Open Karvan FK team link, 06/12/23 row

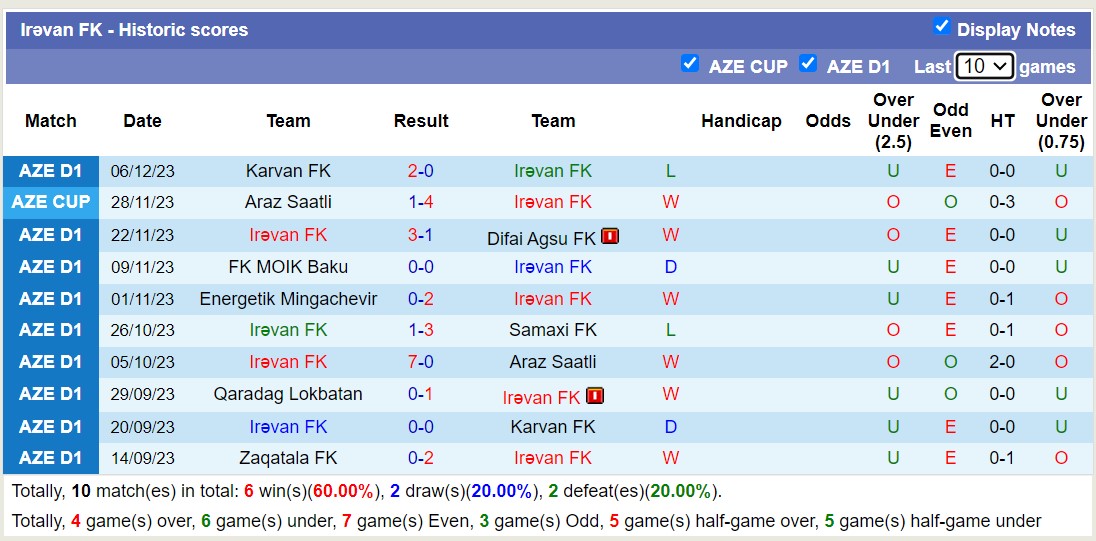288,171
